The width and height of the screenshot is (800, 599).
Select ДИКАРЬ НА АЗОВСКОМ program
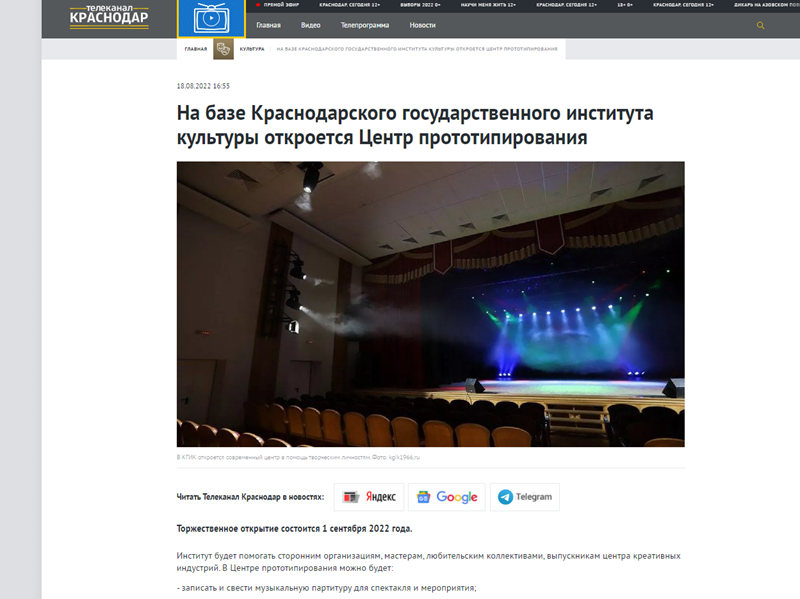tap(767, 5)
